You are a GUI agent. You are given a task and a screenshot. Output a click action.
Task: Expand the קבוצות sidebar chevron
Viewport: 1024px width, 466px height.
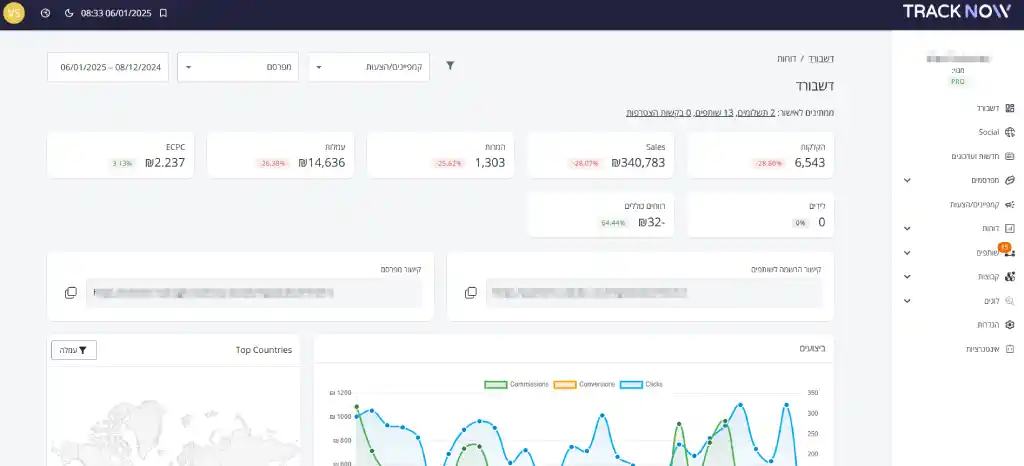tap(907, 277)
